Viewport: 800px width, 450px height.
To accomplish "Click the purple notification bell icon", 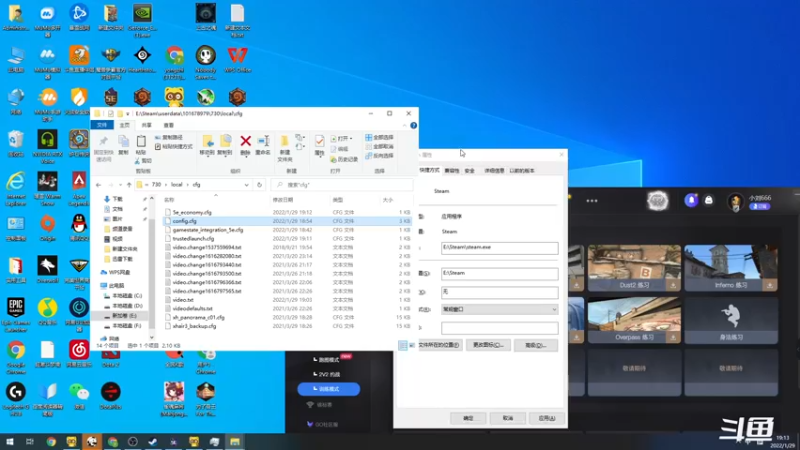I will [x=691, y=201].
